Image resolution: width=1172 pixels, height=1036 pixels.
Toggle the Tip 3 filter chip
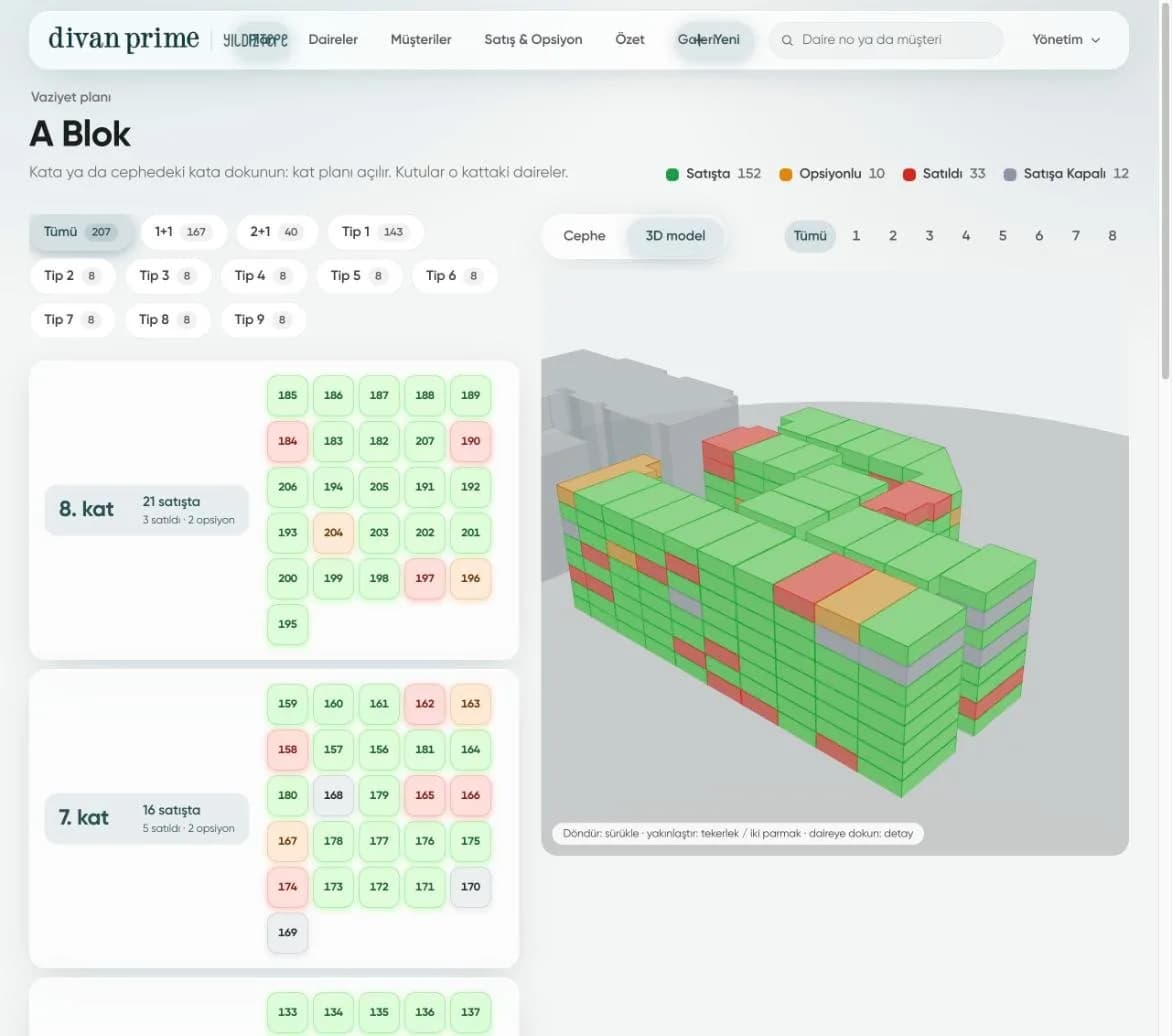167,276
